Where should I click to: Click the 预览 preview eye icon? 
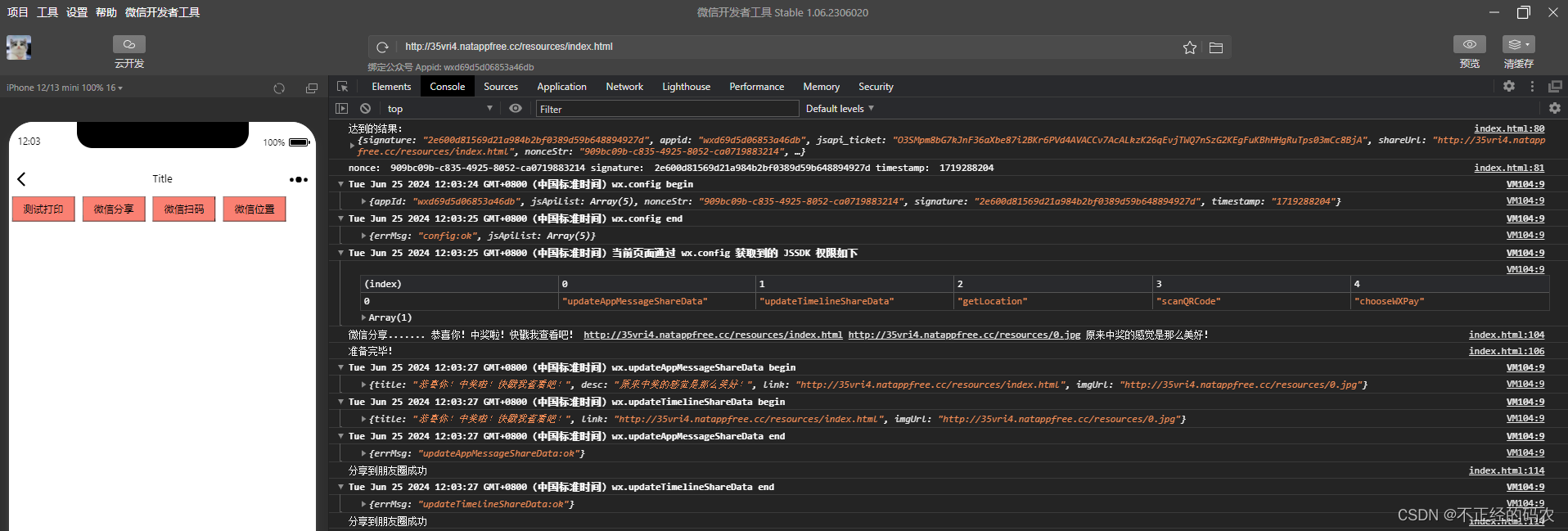(x=1470, y=44)
